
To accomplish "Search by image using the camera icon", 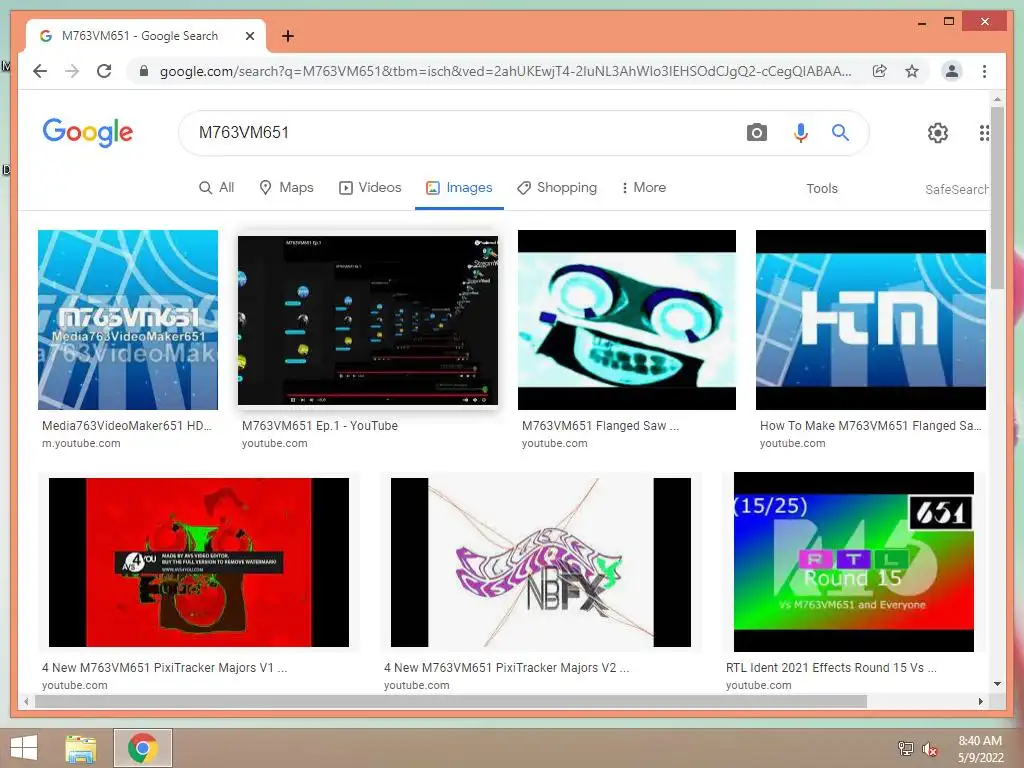I will coord(756,133).
